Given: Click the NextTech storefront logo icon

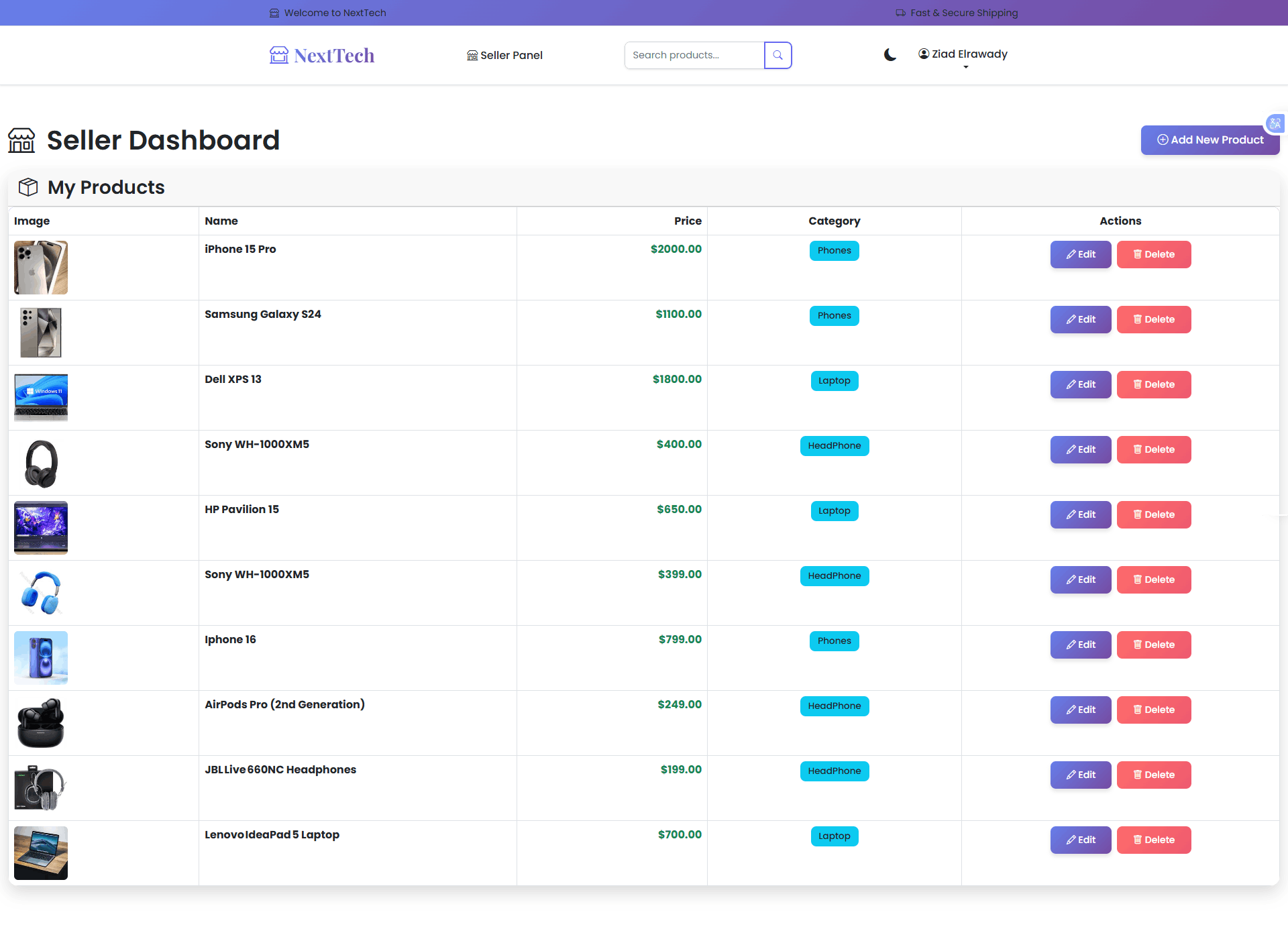Looking at the screenshot, I should [278, 54].
